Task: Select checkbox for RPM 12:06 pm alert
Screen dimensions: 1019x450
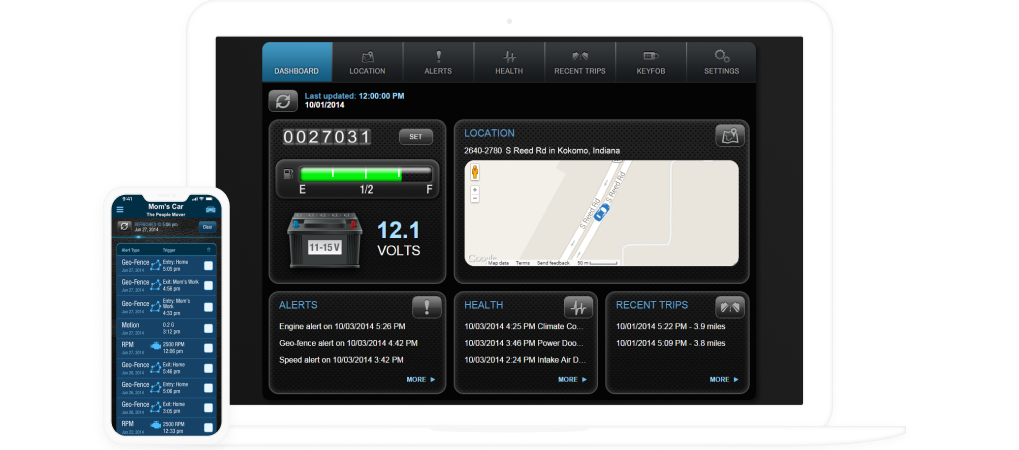Action: (208, 347)
